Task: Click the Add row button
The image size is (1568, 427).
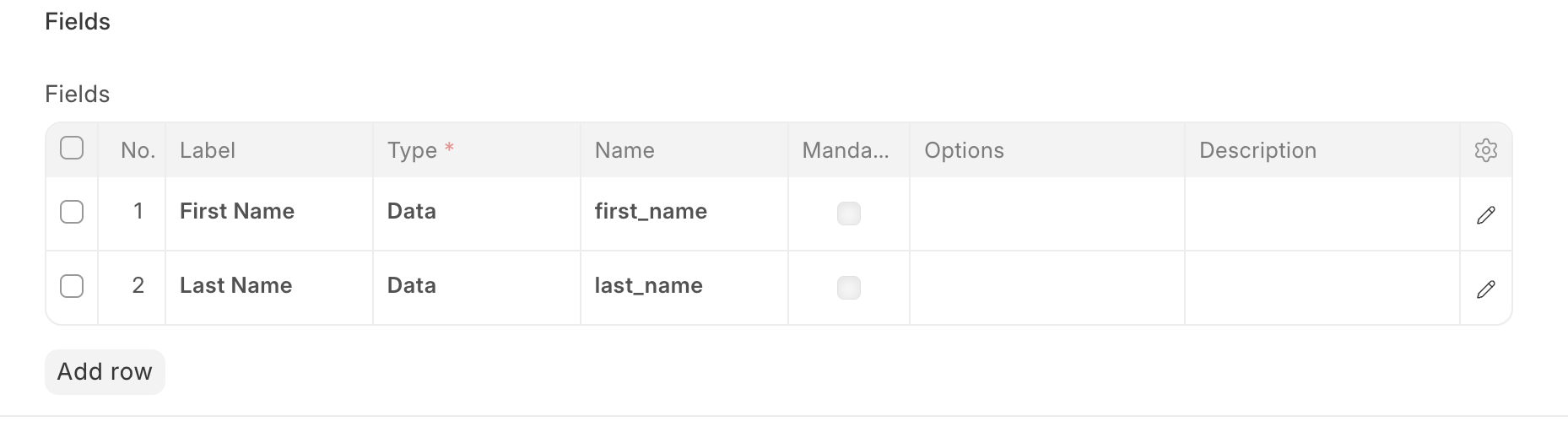Action: [105, 372]
